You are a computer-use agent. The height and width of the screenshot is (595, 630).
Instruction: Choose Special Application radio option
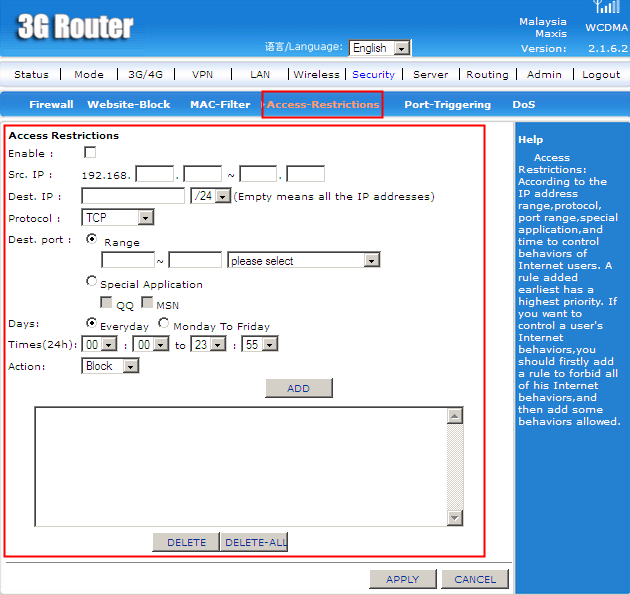92,283
